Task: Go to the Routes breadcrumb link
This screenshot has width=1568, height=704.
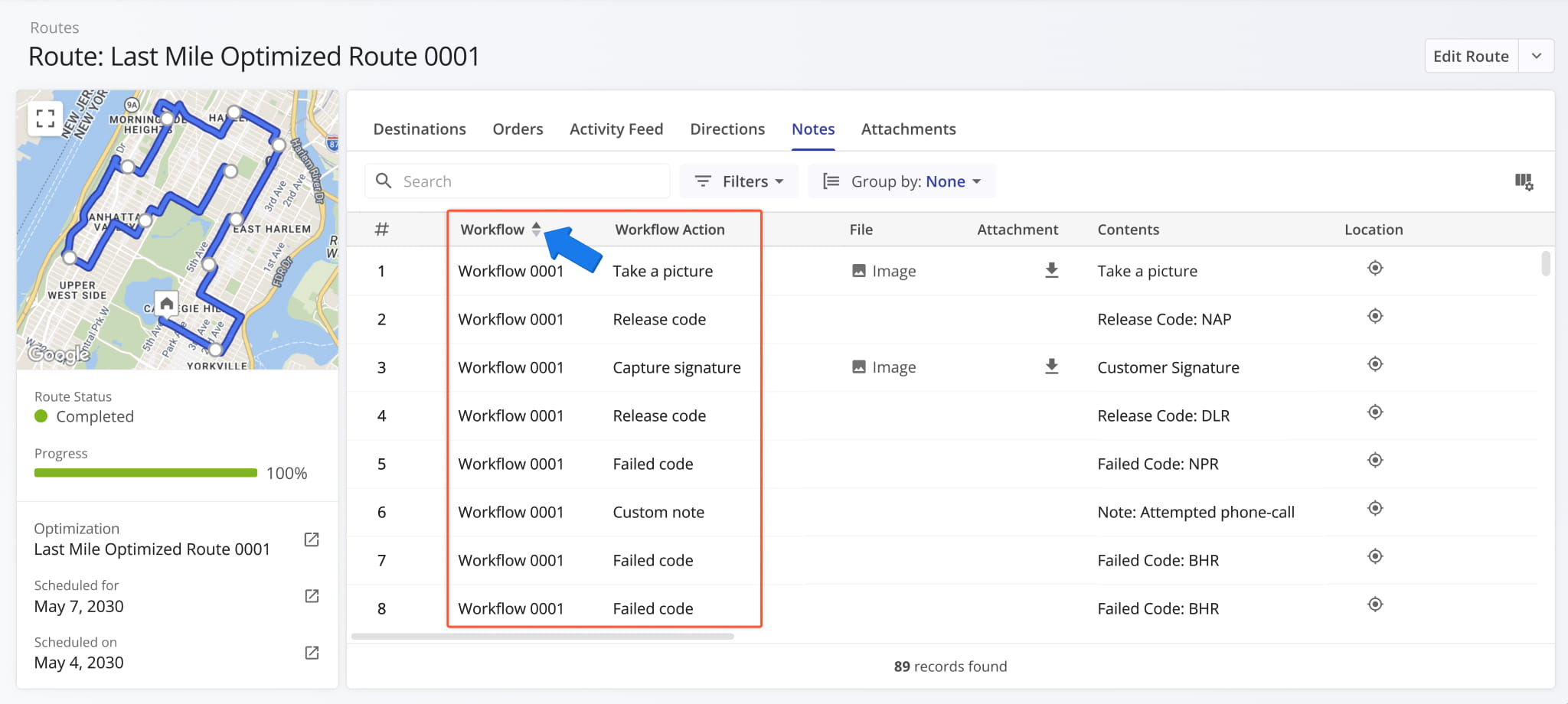Action: coord(54,28)
